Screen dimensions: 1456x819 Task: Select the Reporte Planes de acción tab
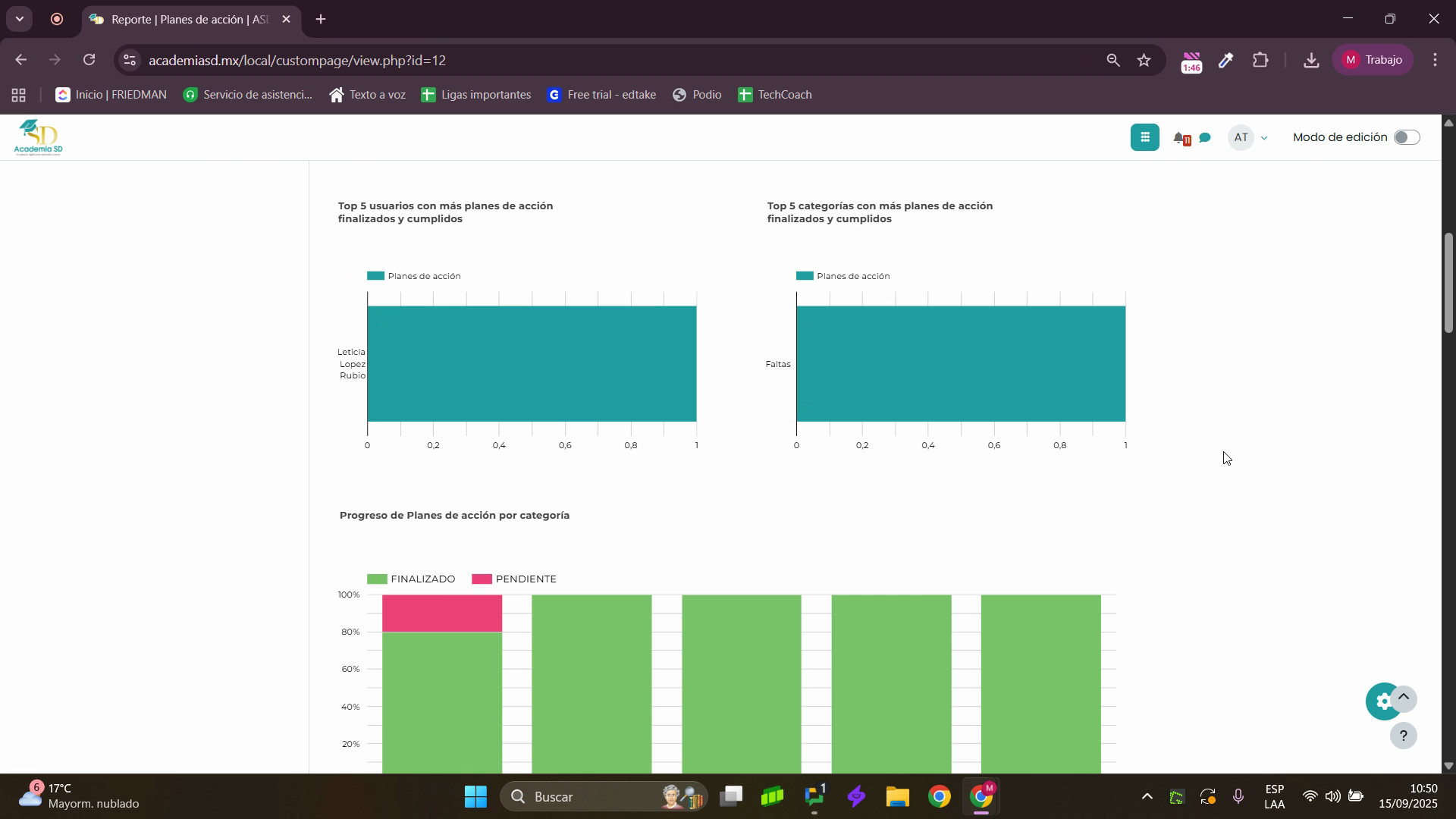pos(182,20)
